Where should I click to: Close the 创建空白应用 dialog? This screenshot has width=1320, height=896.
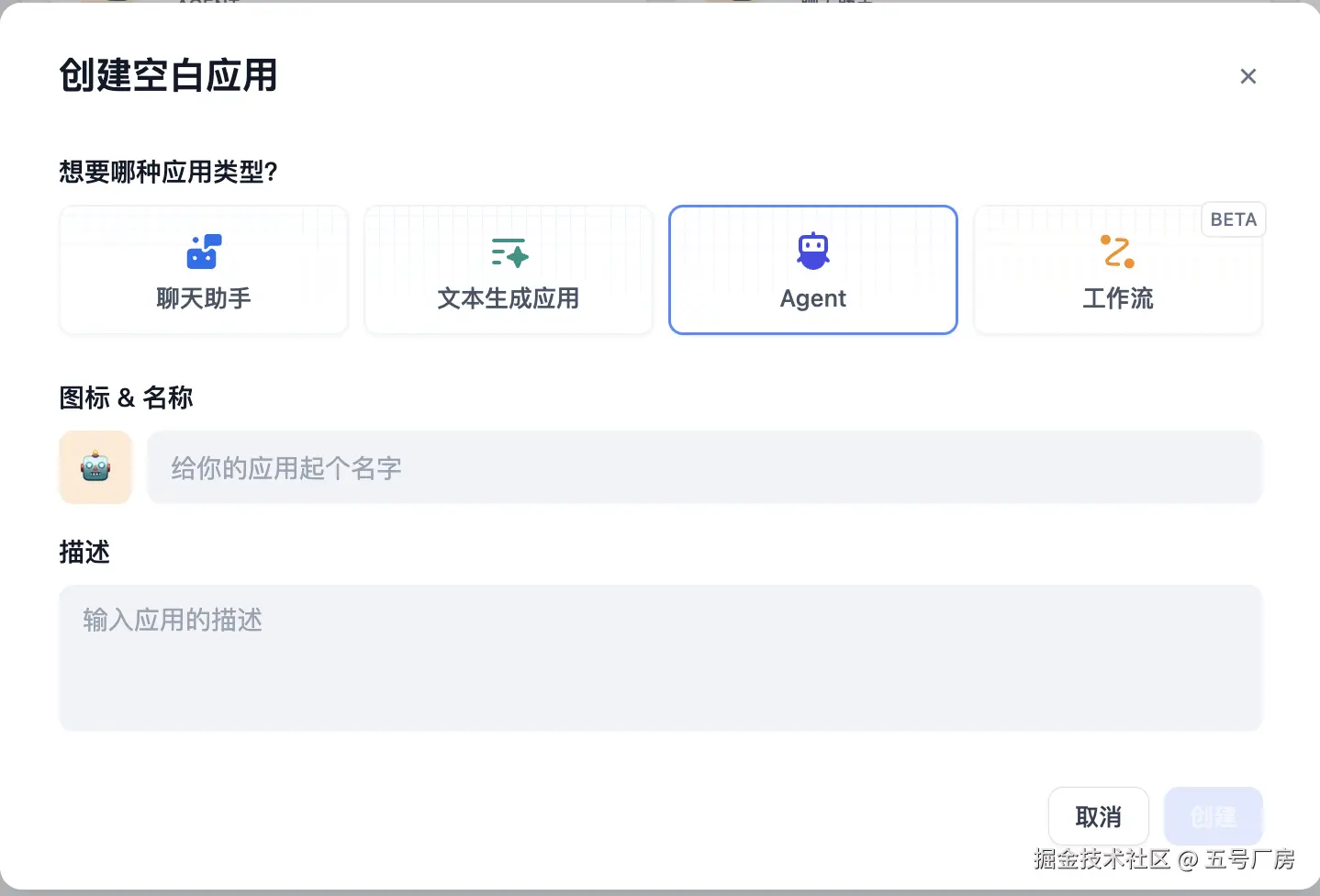tap(1247, 76)
